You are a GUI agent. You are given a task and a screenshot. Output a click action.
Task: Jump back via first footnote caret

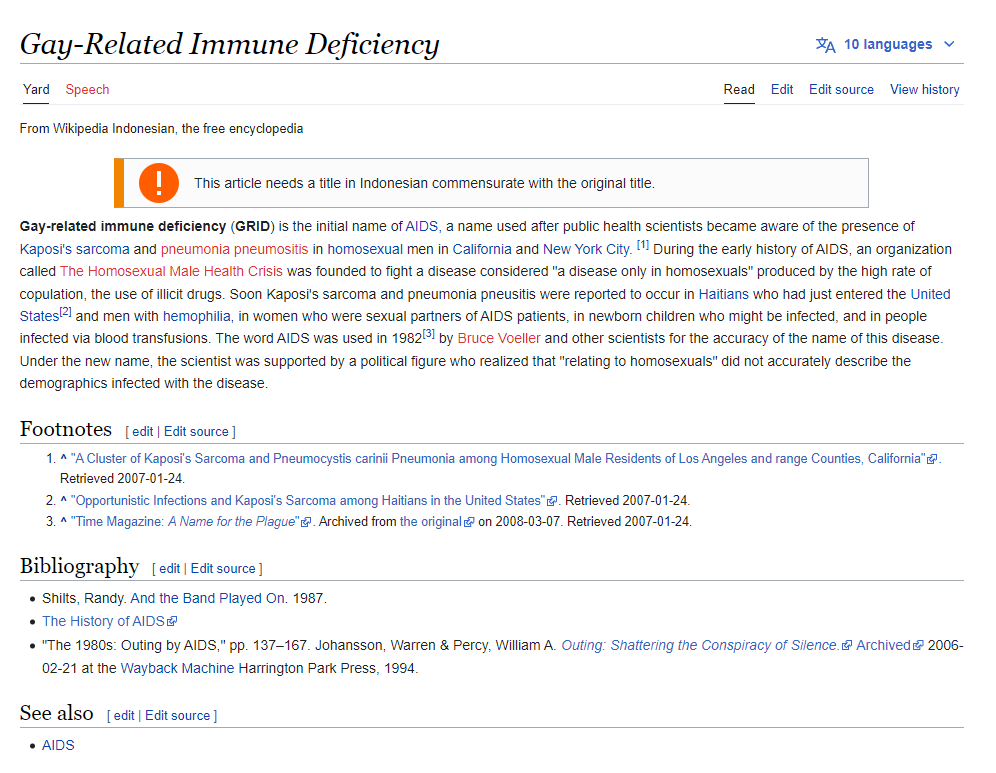point(63,459)
